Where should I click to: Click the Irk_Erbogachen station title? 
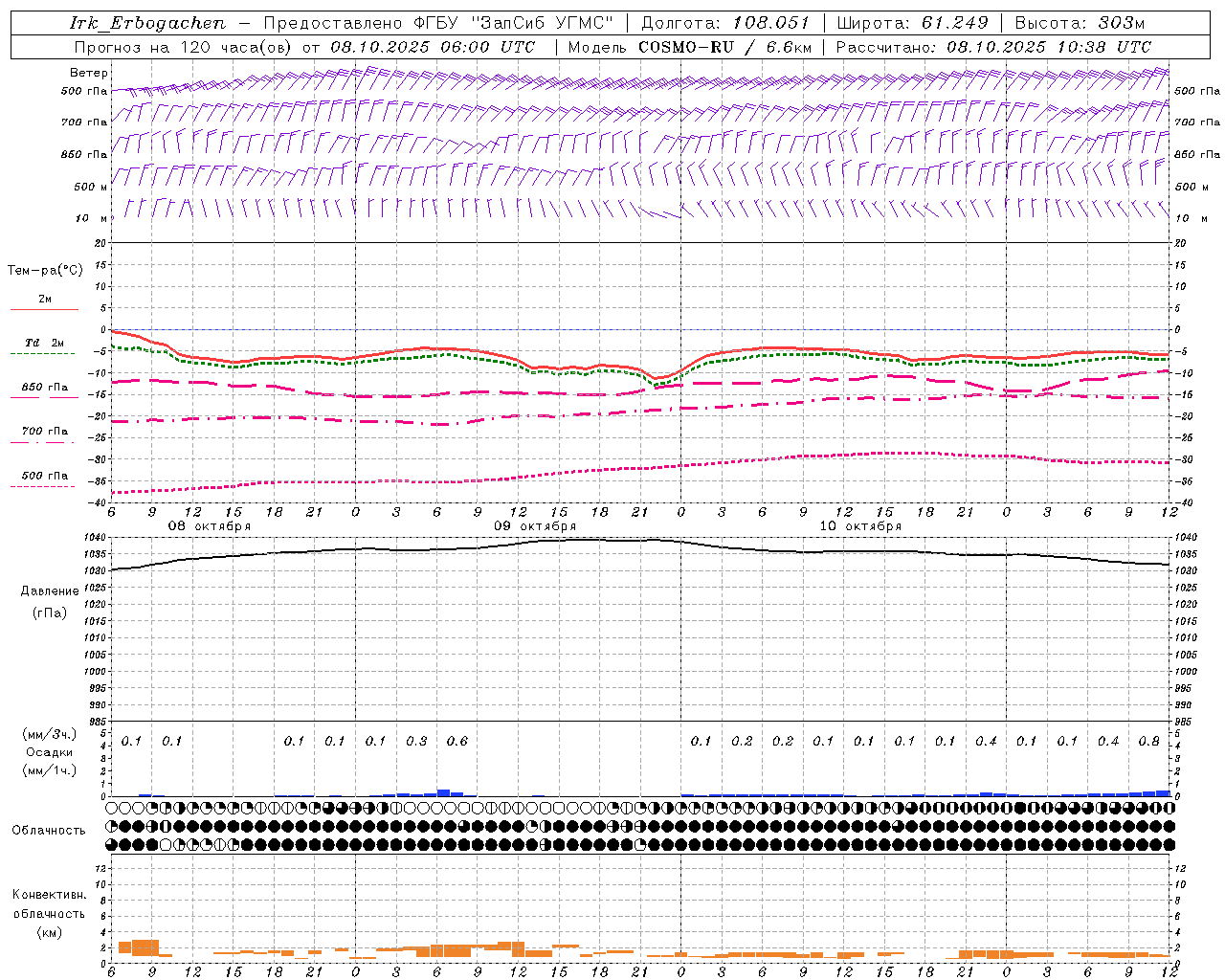tap(148, 23)
